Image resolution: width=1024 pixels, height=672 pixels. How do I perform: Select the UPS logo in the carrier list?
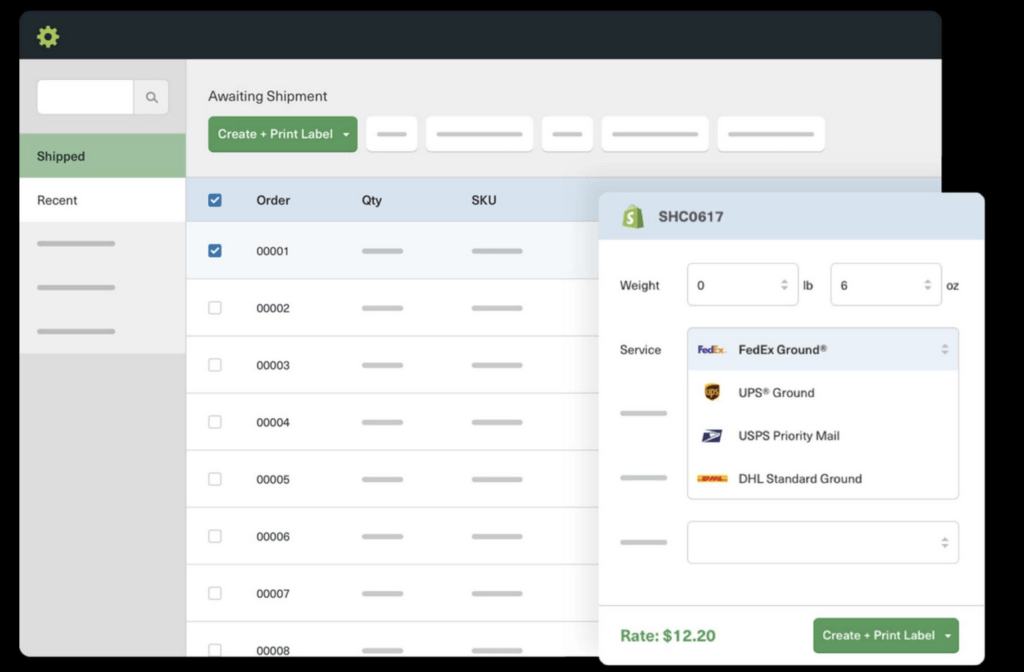click(x=712, y=392)
